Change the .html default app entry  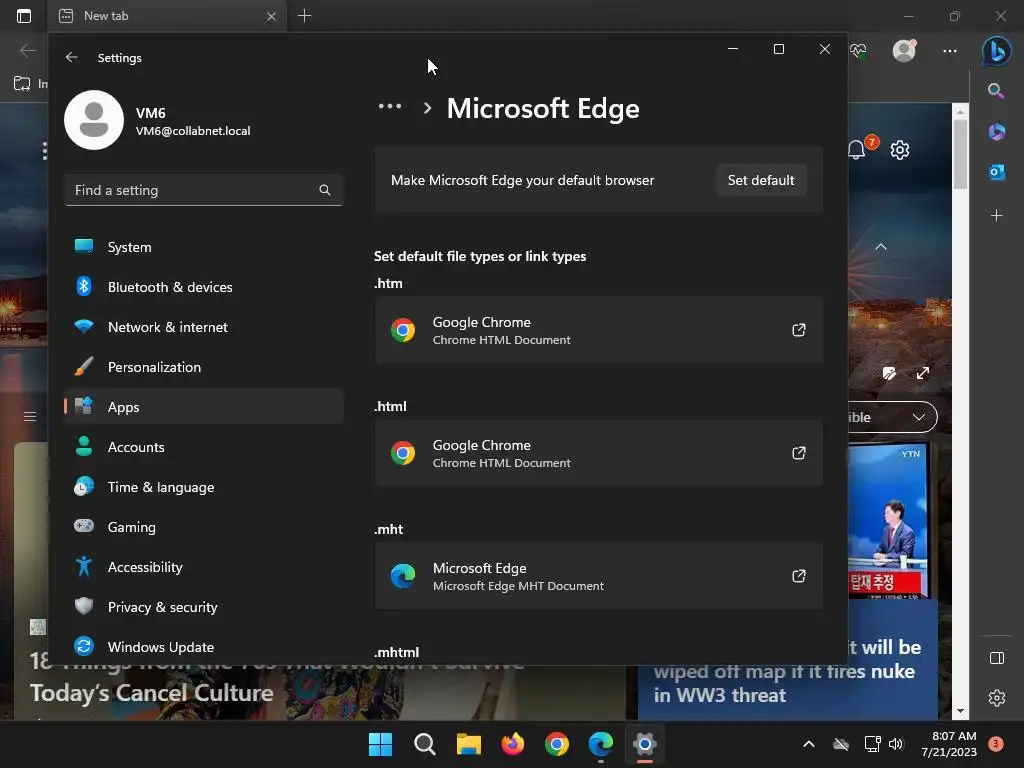598,453
